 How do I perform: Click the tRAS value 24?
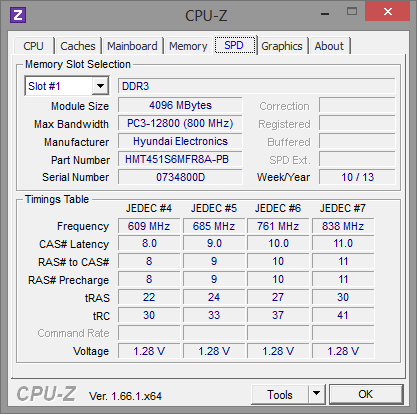214,297
